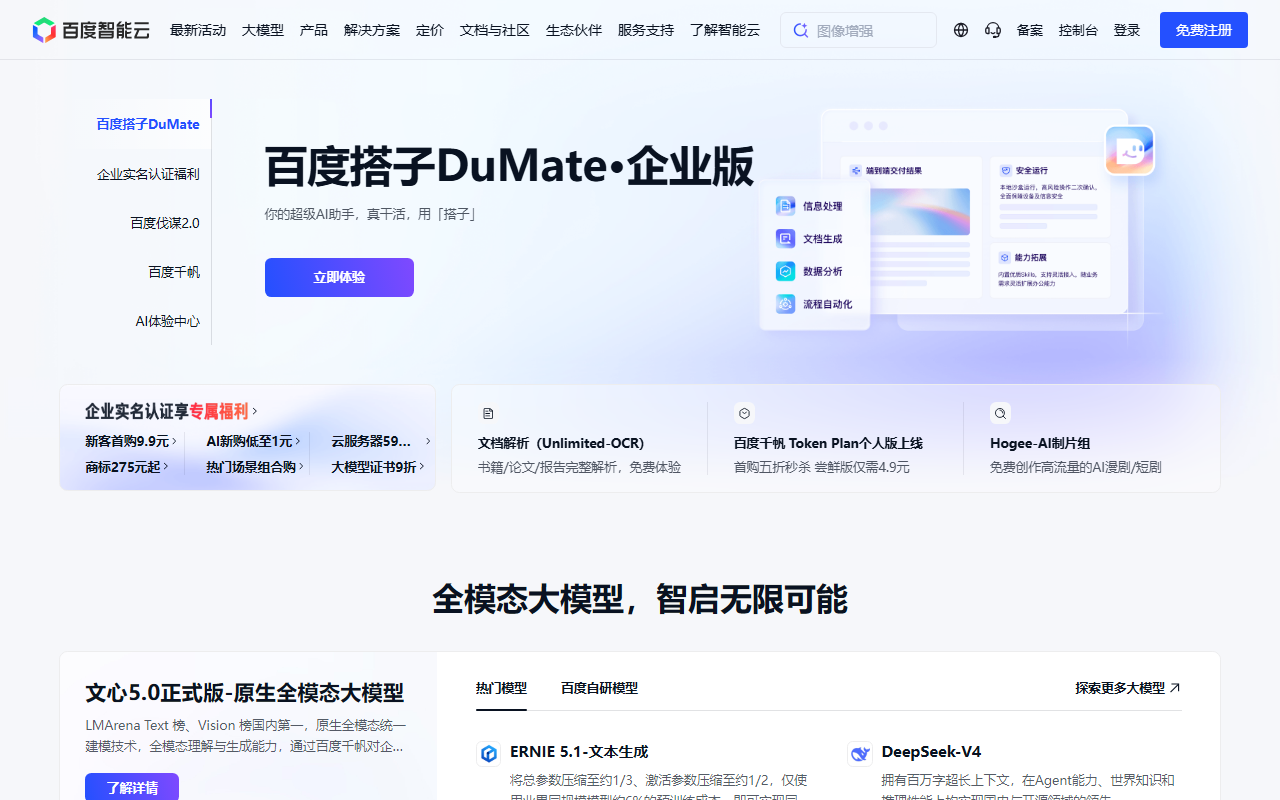Open the 备案 link
This screenshot has height=800, width=1280.
(x=1030, y=30)
